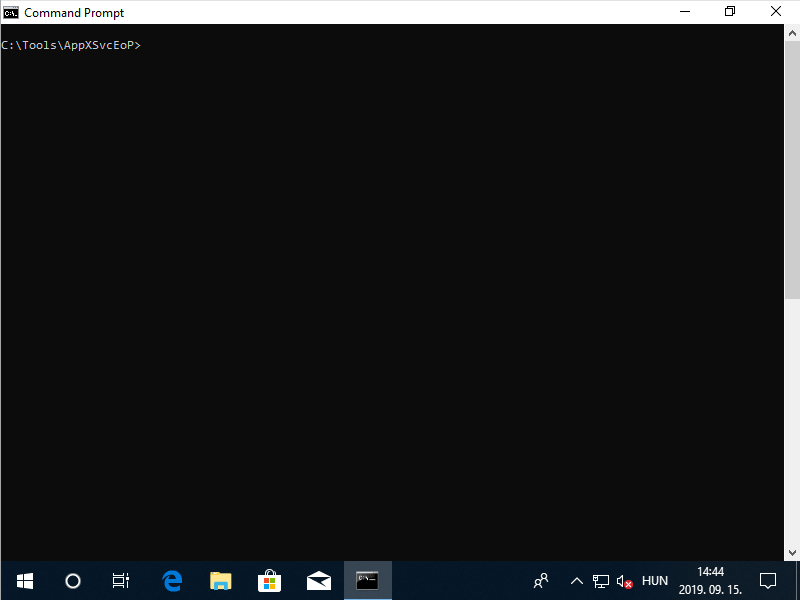Open the People tray icon
Image resolution: width=800 pixels, height=600 pixels.
point(541,581)
